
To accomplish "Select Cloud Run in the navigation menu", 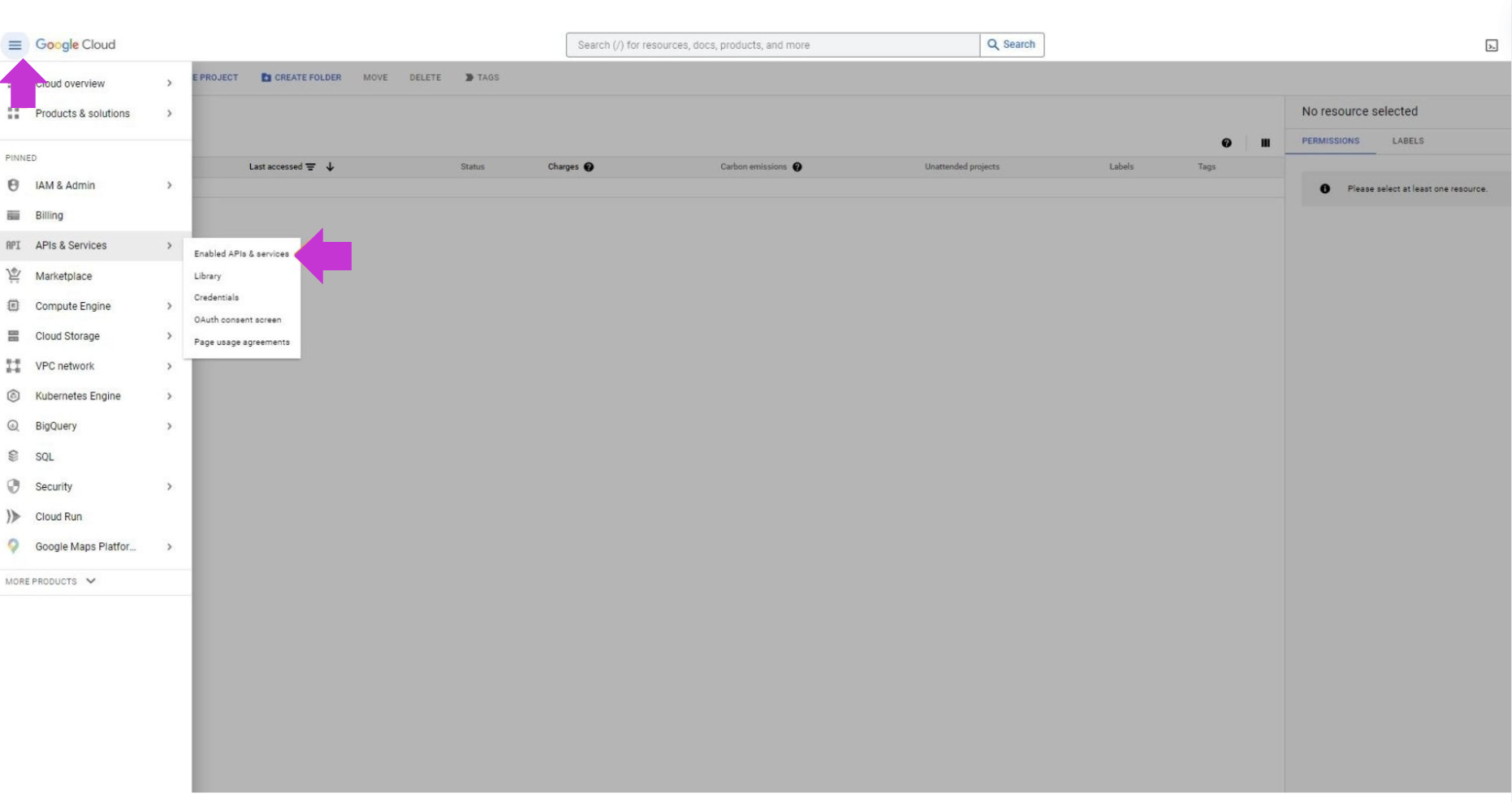I will [58, 516].
